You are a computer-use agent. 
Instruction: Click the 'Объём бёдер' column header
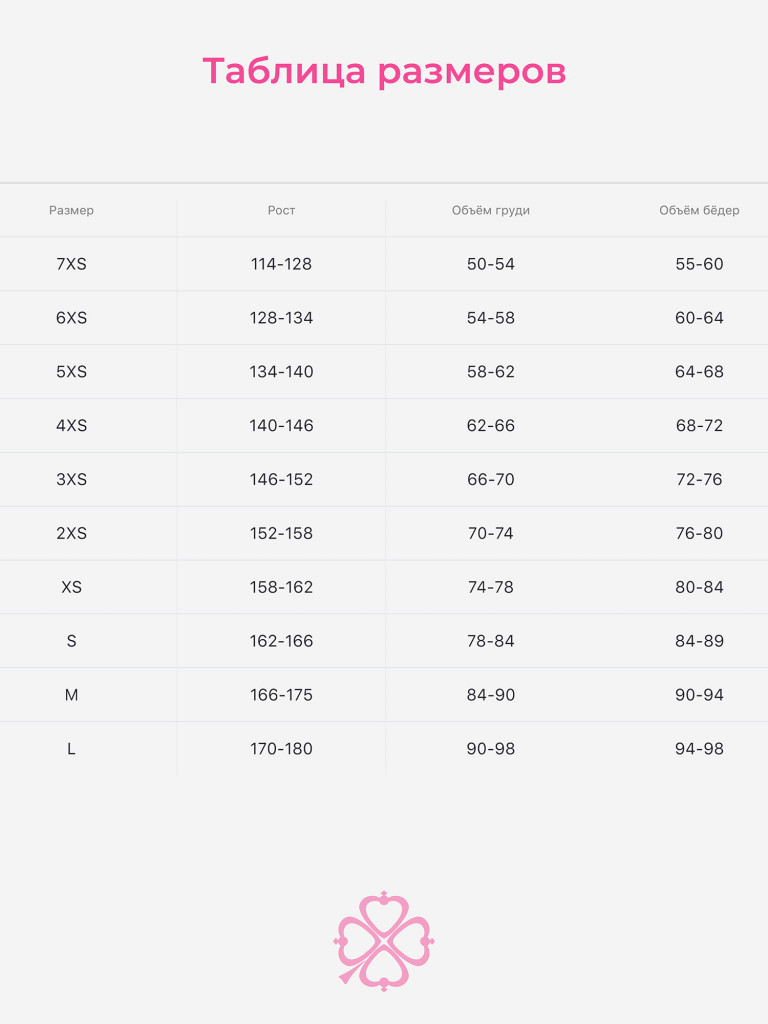[x=699, y=211]
